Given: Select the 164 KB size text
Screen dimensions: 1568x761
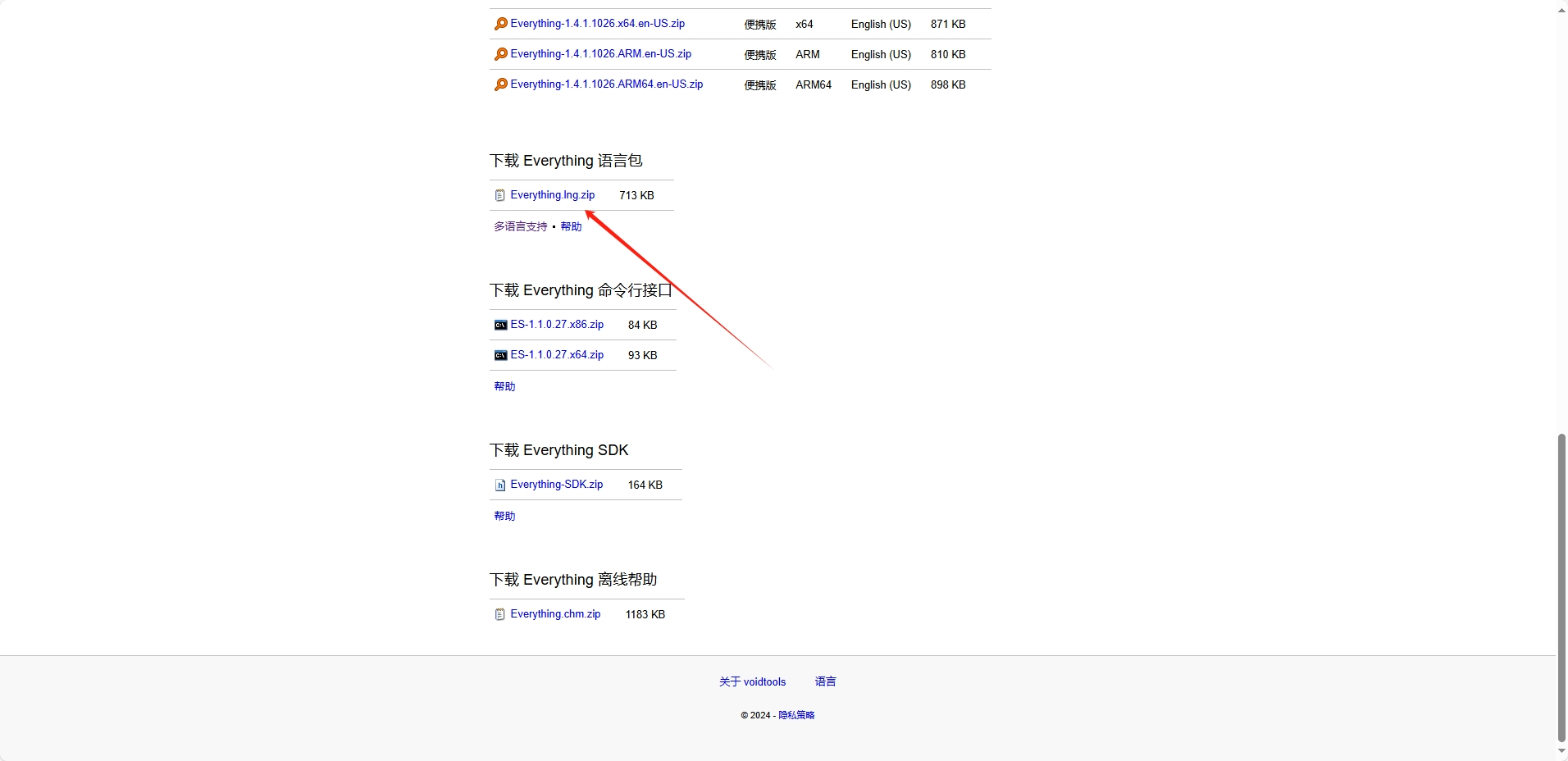Looking at the screenshot, I should click(x=645, y=485).
